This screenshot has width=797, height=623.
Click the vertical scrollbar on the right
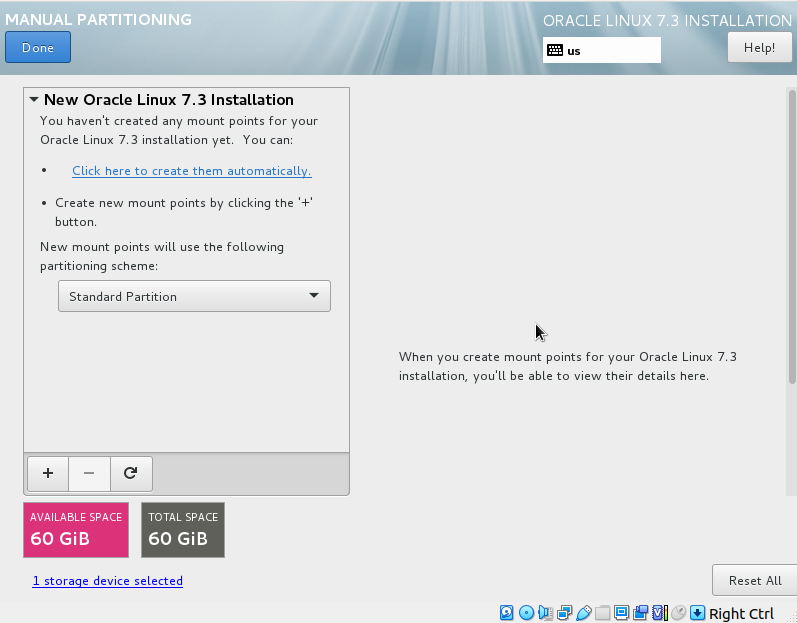[x=791, y=237]
